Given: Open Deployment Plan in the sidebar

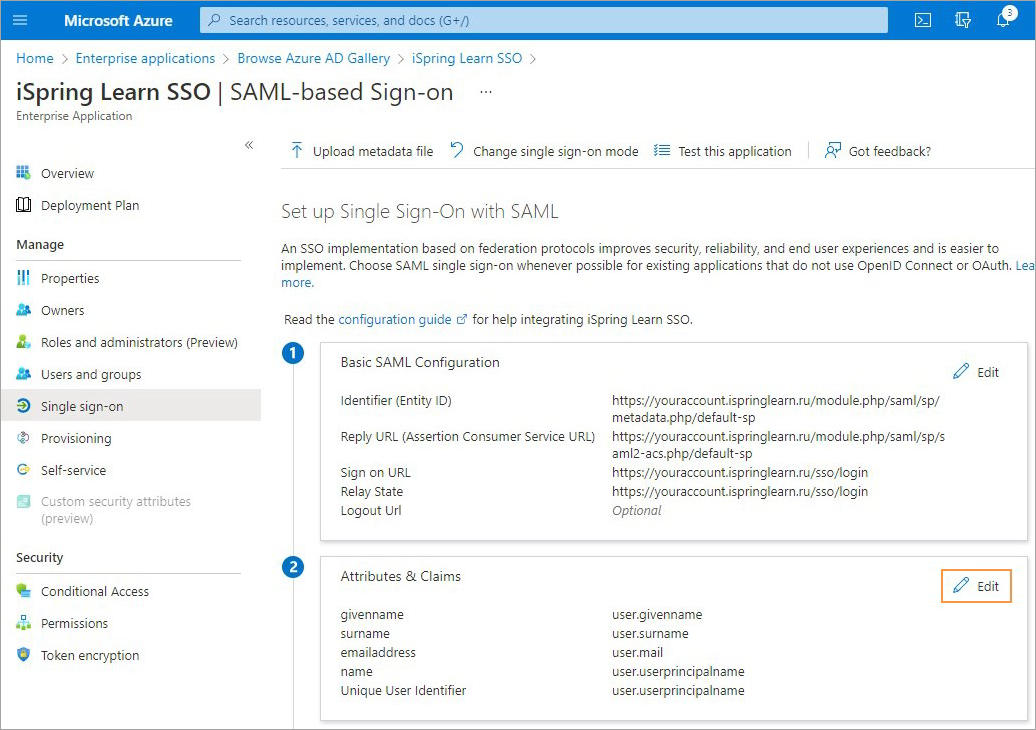Looking at the screenshot, I should (x=90, y=205).
